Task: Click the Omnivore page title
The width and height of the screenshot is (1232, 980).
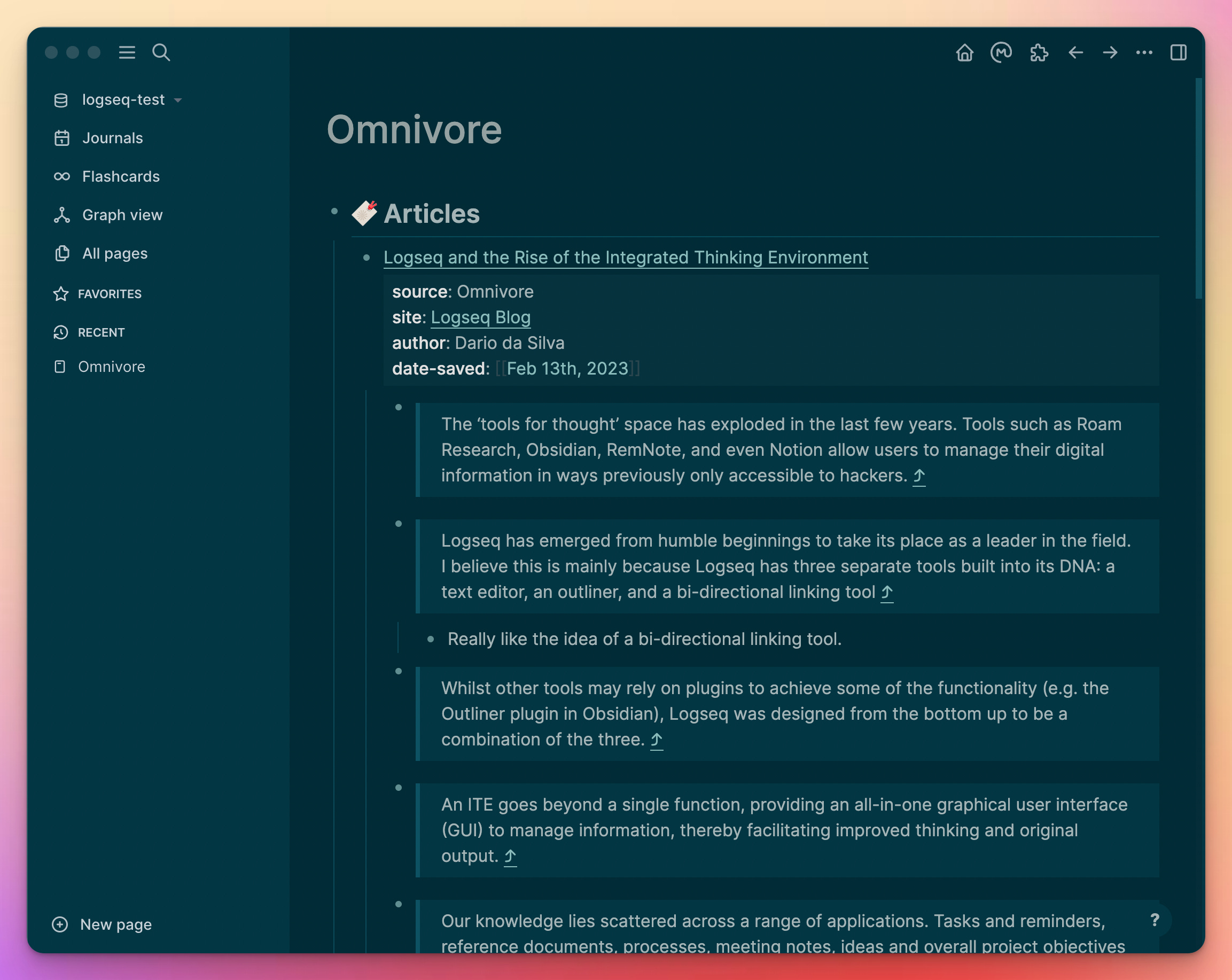Action: [x=414, y=130]
